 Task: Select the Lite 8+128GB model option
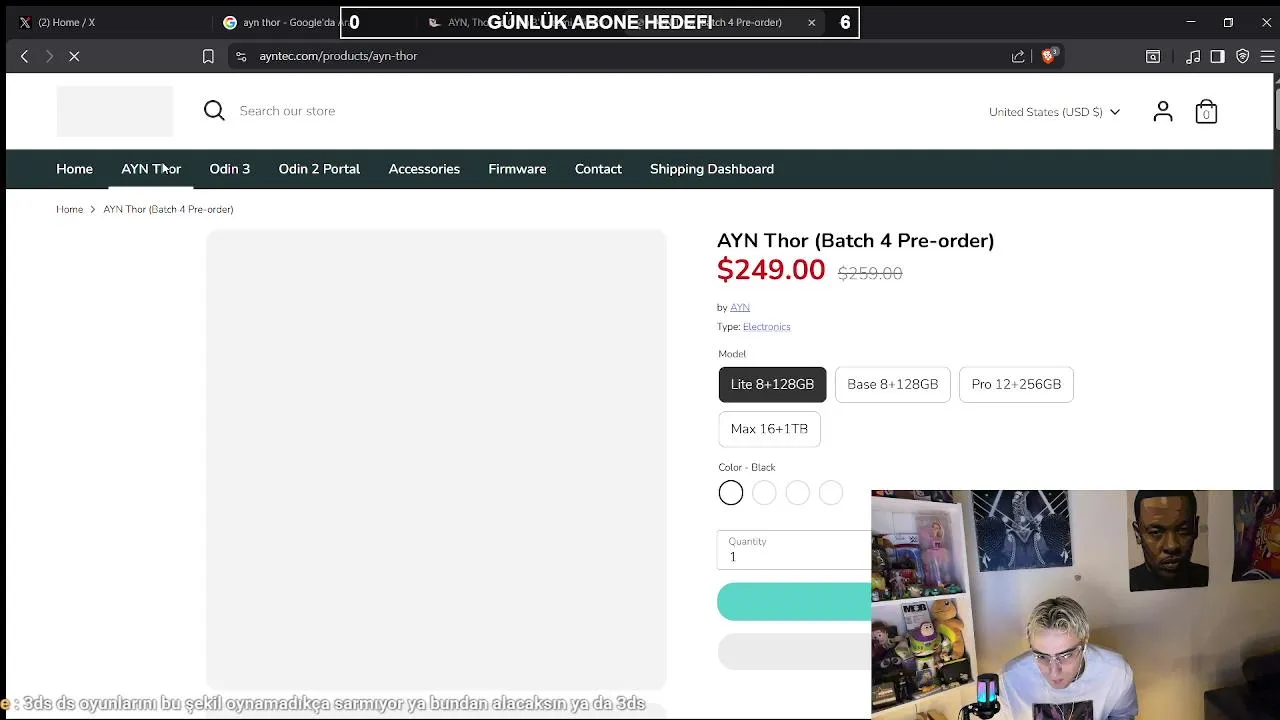coord(772,384)
